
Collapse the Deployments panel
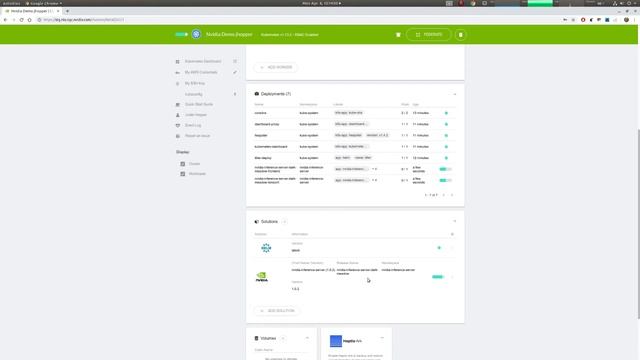455,94
